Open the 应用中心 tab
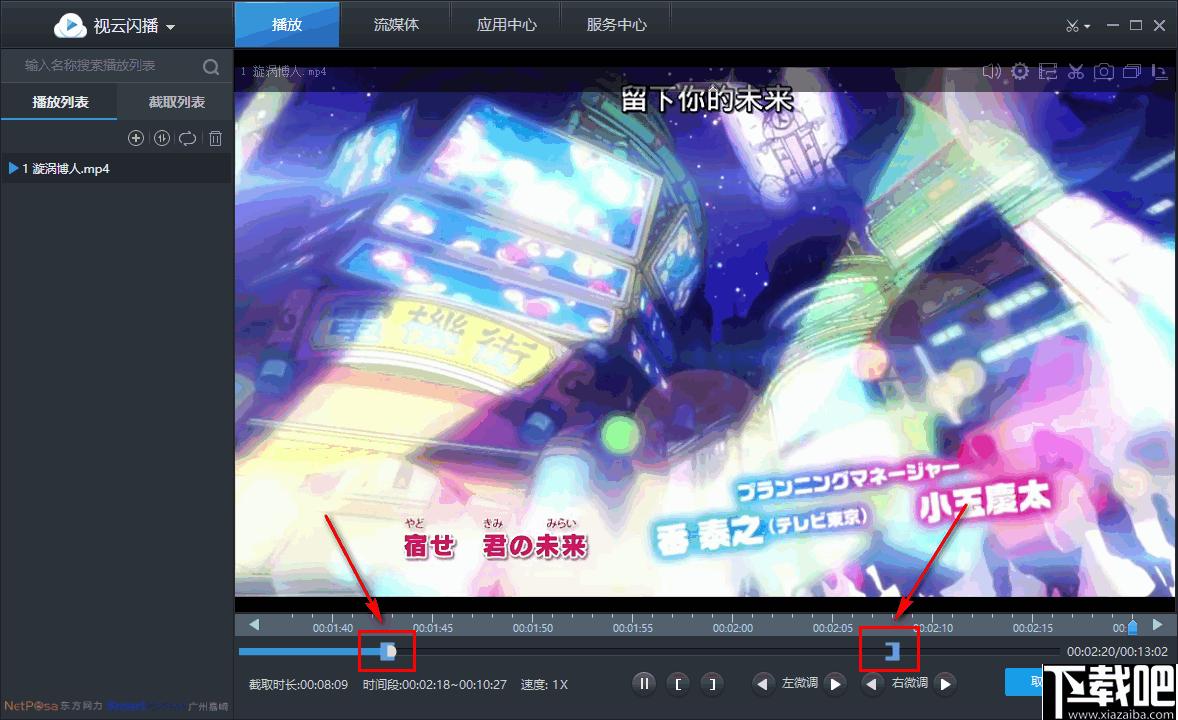Image resolution: width=1178 pixels, height=720 pixels. pos(506,25)
